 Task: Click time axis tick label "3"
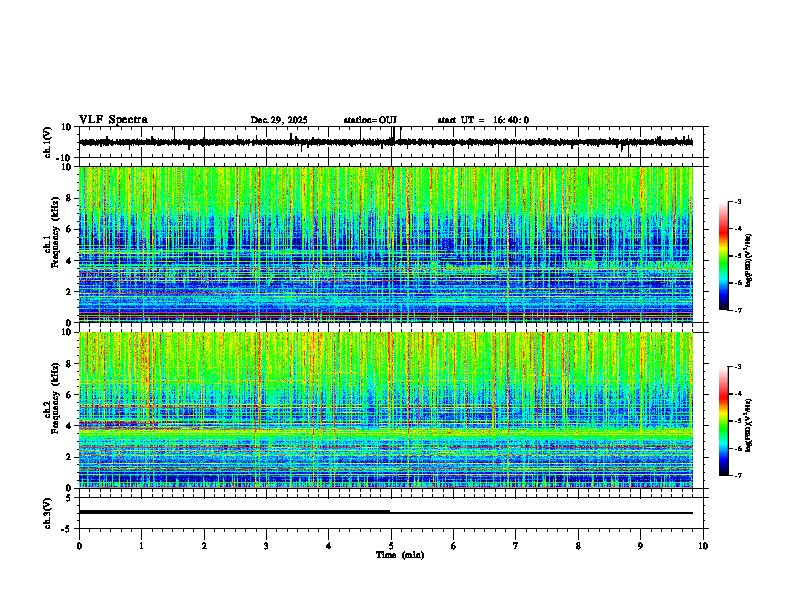point(266,546)
